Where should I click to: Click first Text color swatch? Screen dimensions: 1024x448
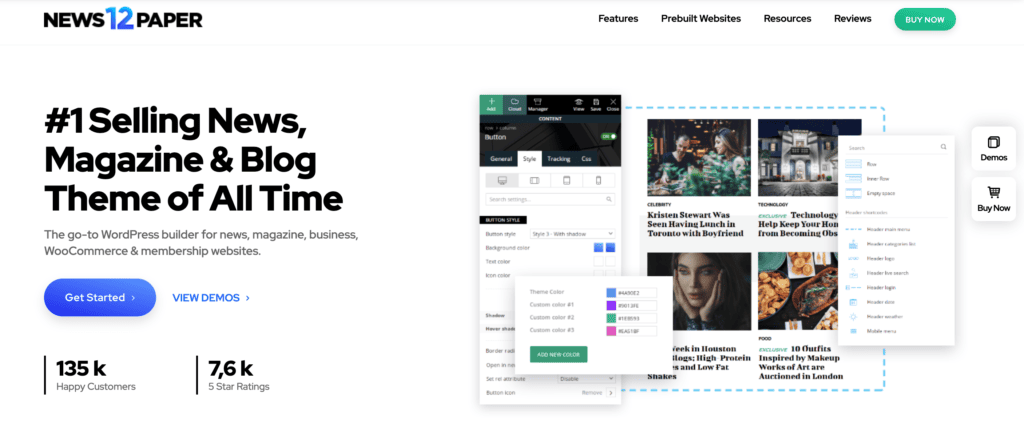[x=598, y=261]
